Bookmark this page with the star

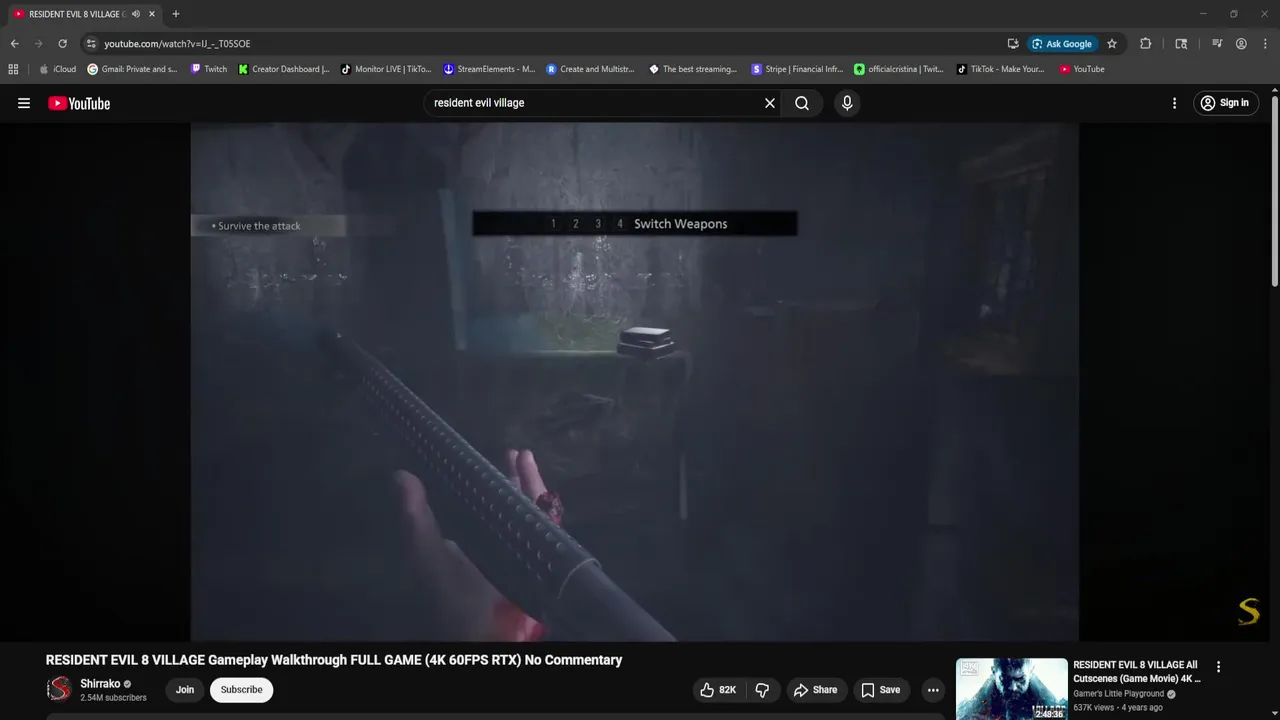[1112, 44]
